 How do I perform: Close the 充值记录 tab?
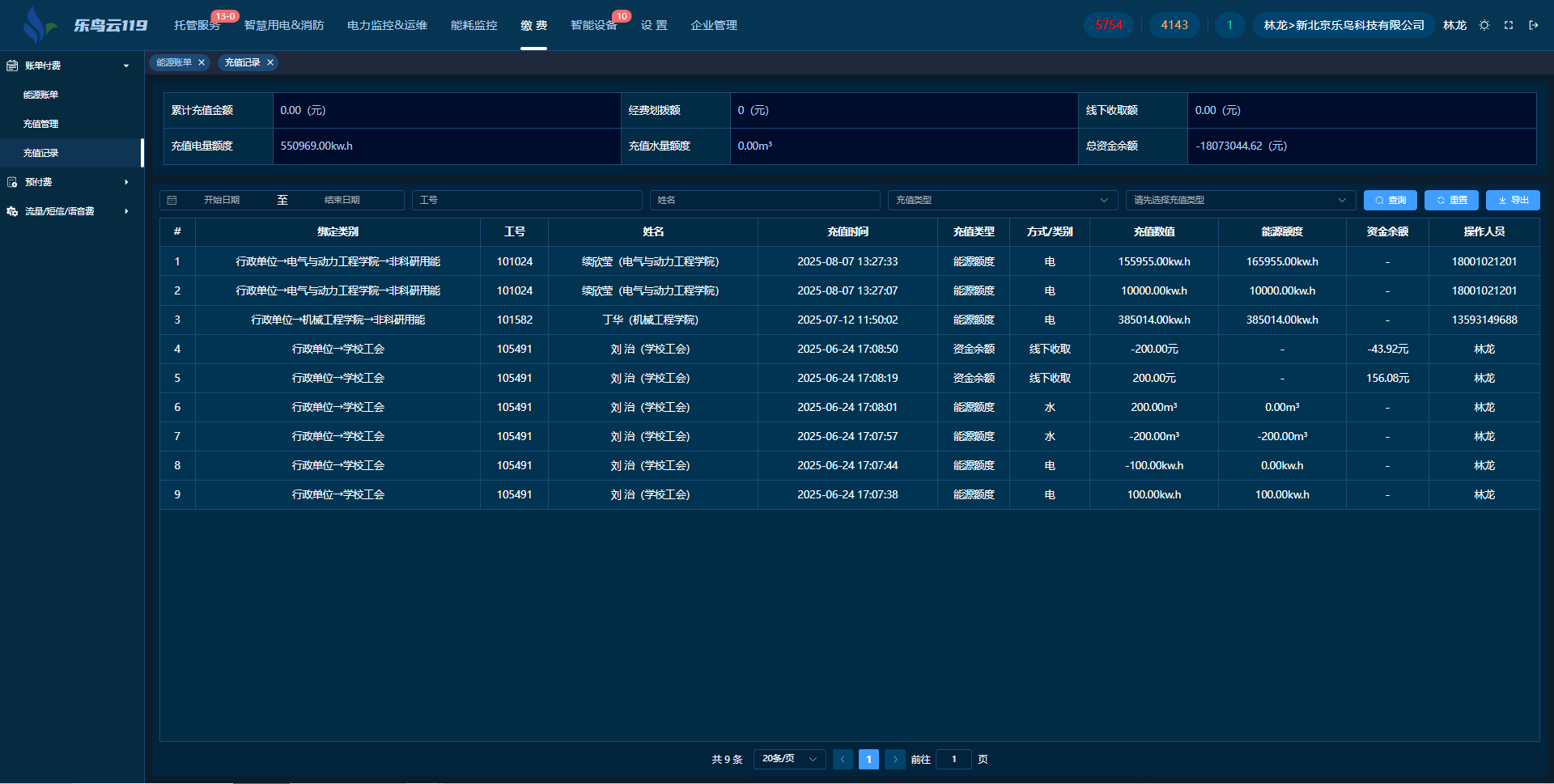[270, 62]
